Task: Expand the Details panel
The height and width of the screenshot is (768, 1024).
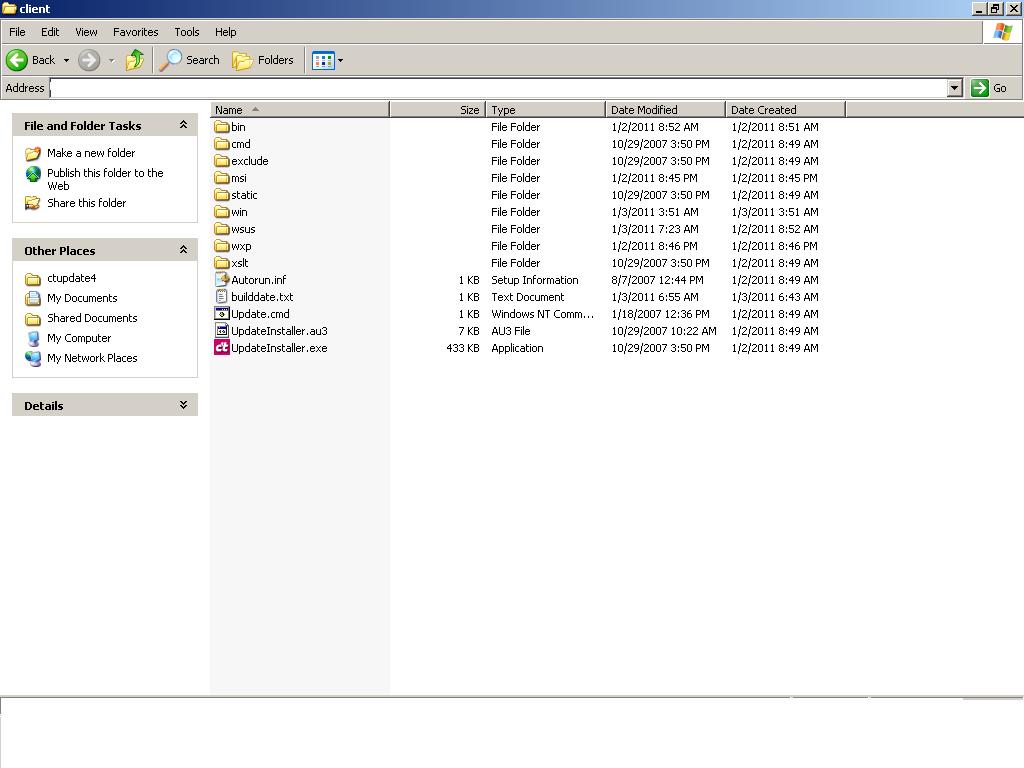Action: pyautogui.click(x=184, y=405)
